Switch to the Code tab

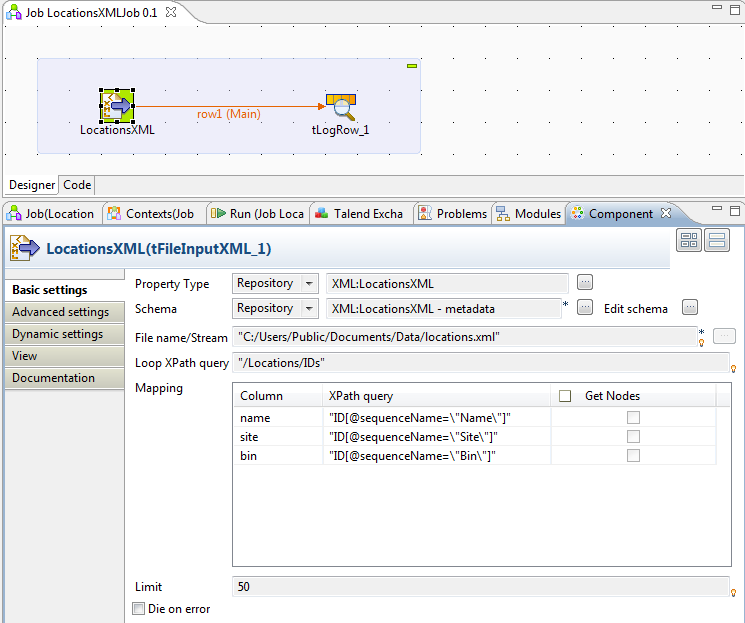(77, 185)
